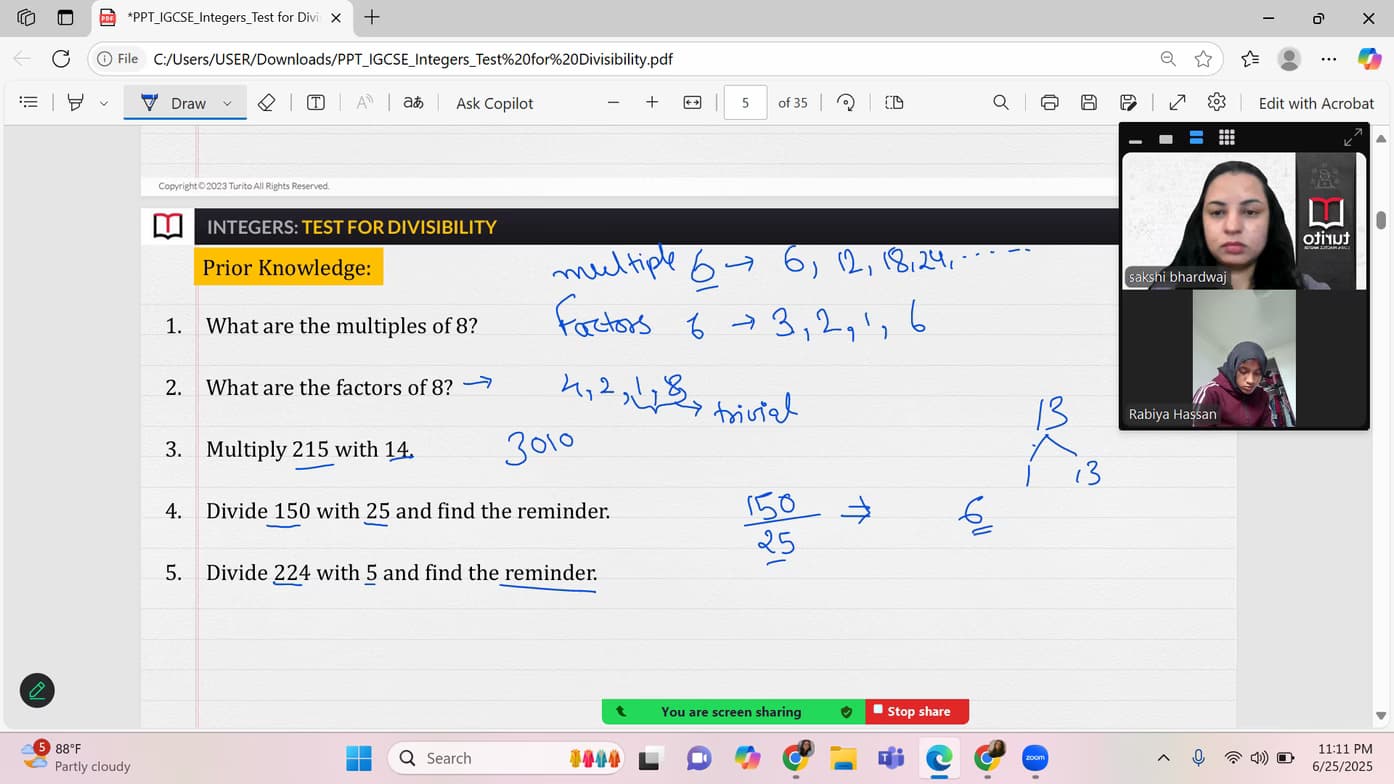Image resolution: width=1394 pixels, height=784 pixels.
Task: Click the Rotate page icon
Action: [845, 102]
